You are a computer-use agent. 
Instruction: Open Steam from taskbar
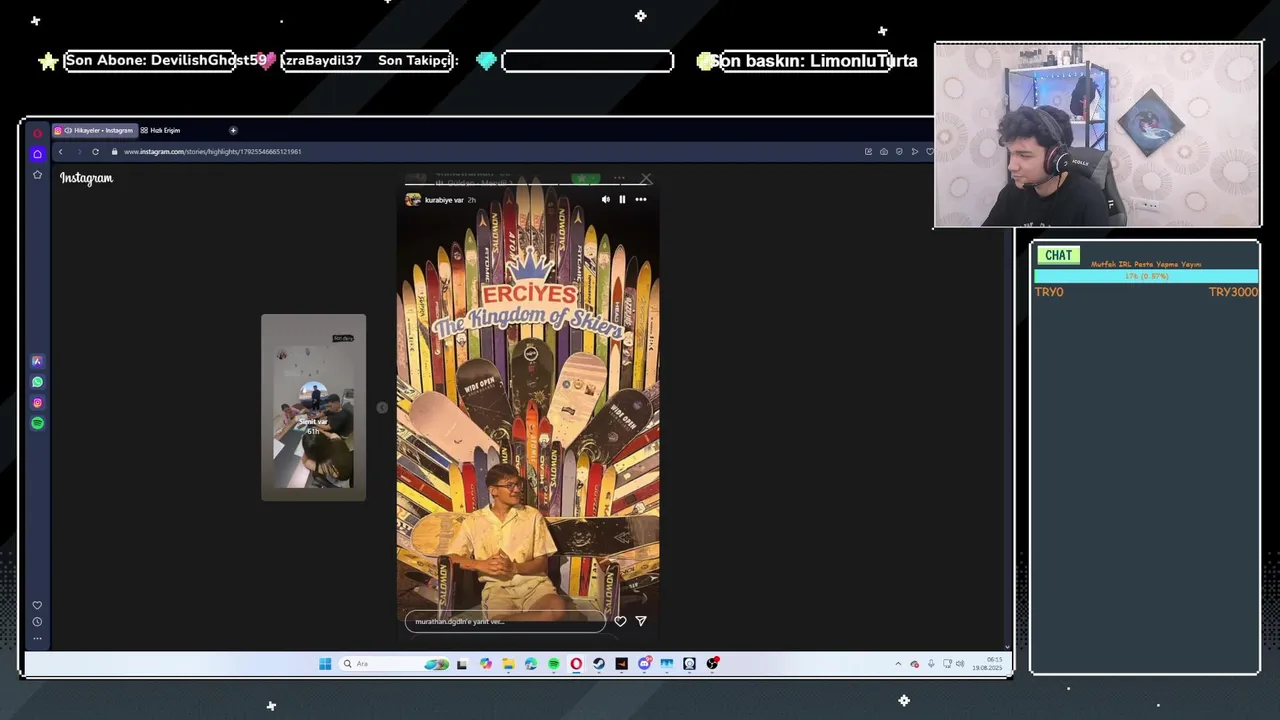599,663
